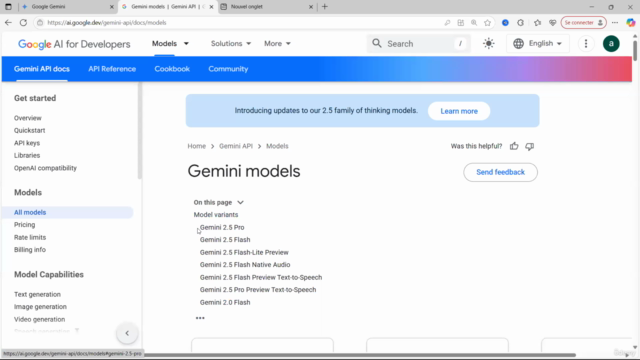Collapse the left sidebar with chevron button
Viewport: 640px width, 360px height.
127,333
